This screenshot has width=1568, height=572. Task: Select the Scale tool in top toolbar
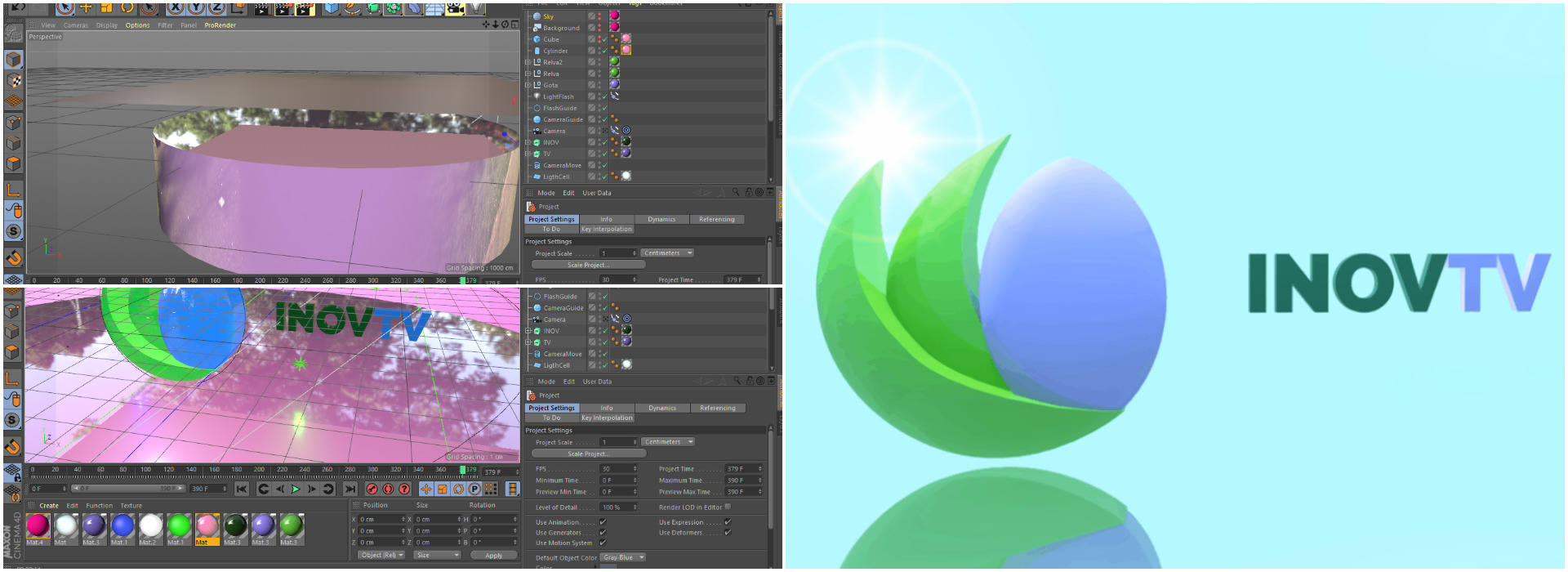[106, 8]
